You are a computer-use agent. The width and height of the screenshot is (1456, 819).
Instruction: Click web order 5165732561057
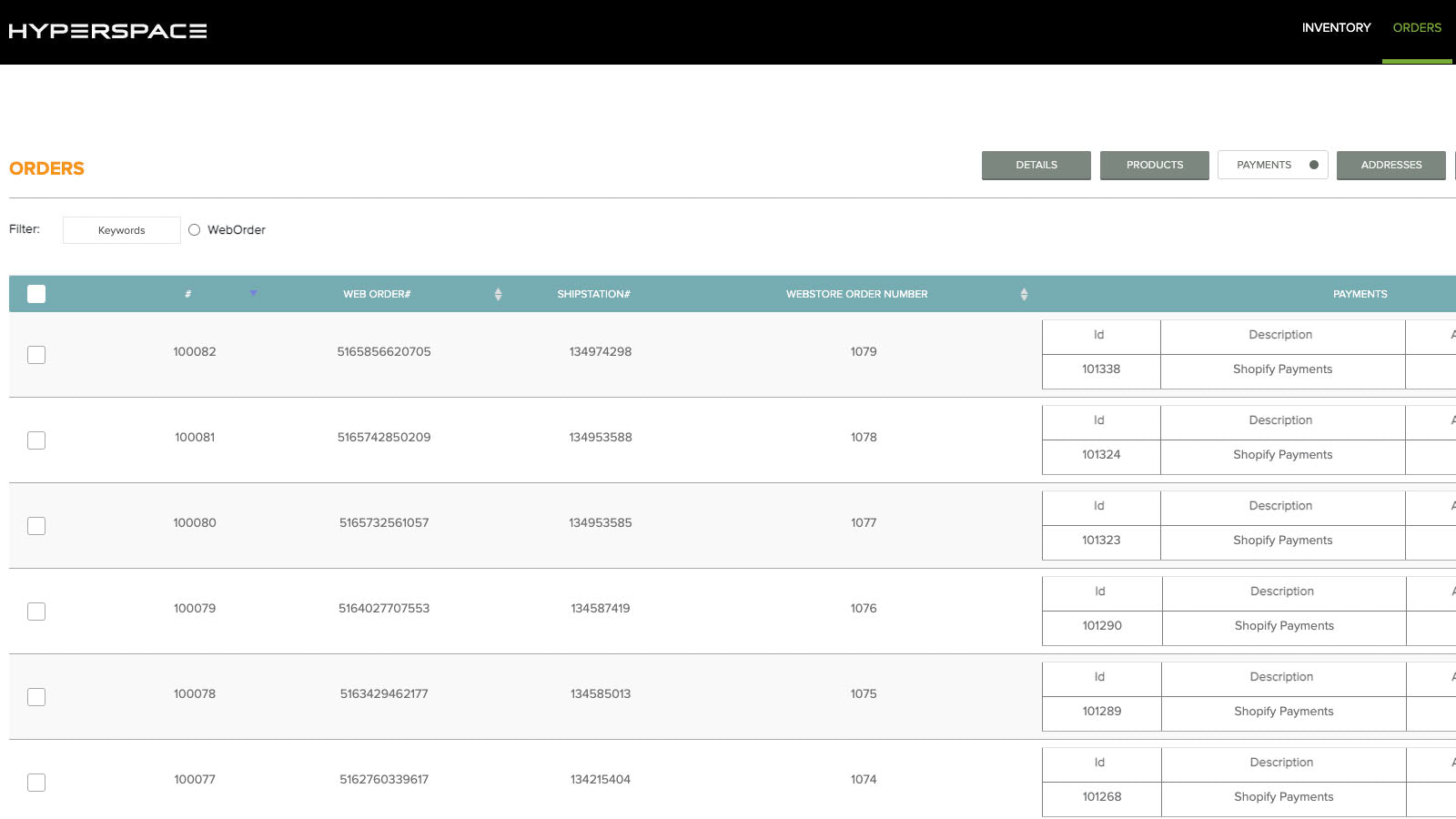click(x=384, y=522)
